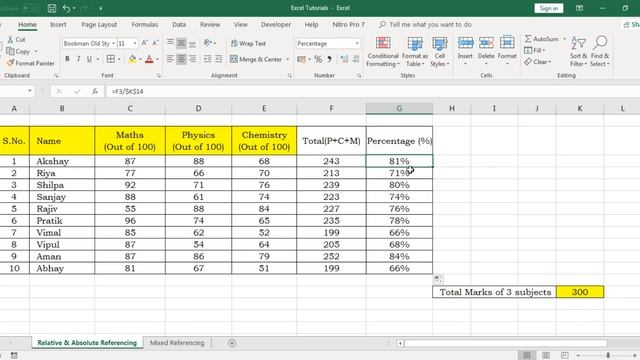Apply Percent Style format
The image size is (640, 360).
point(318,59)
